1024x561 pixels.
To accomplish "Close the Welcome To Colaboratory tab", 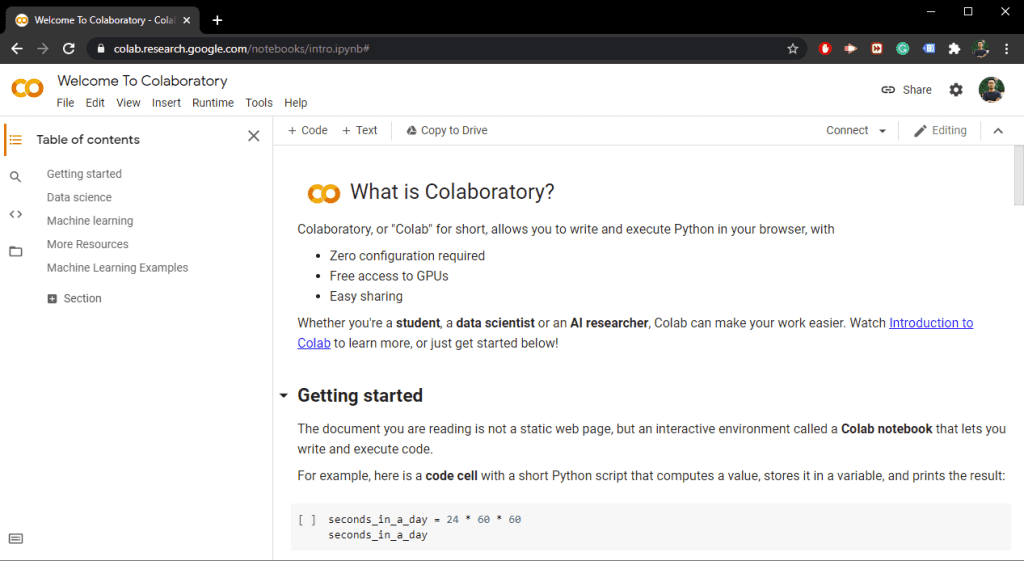I will [187, 20].
